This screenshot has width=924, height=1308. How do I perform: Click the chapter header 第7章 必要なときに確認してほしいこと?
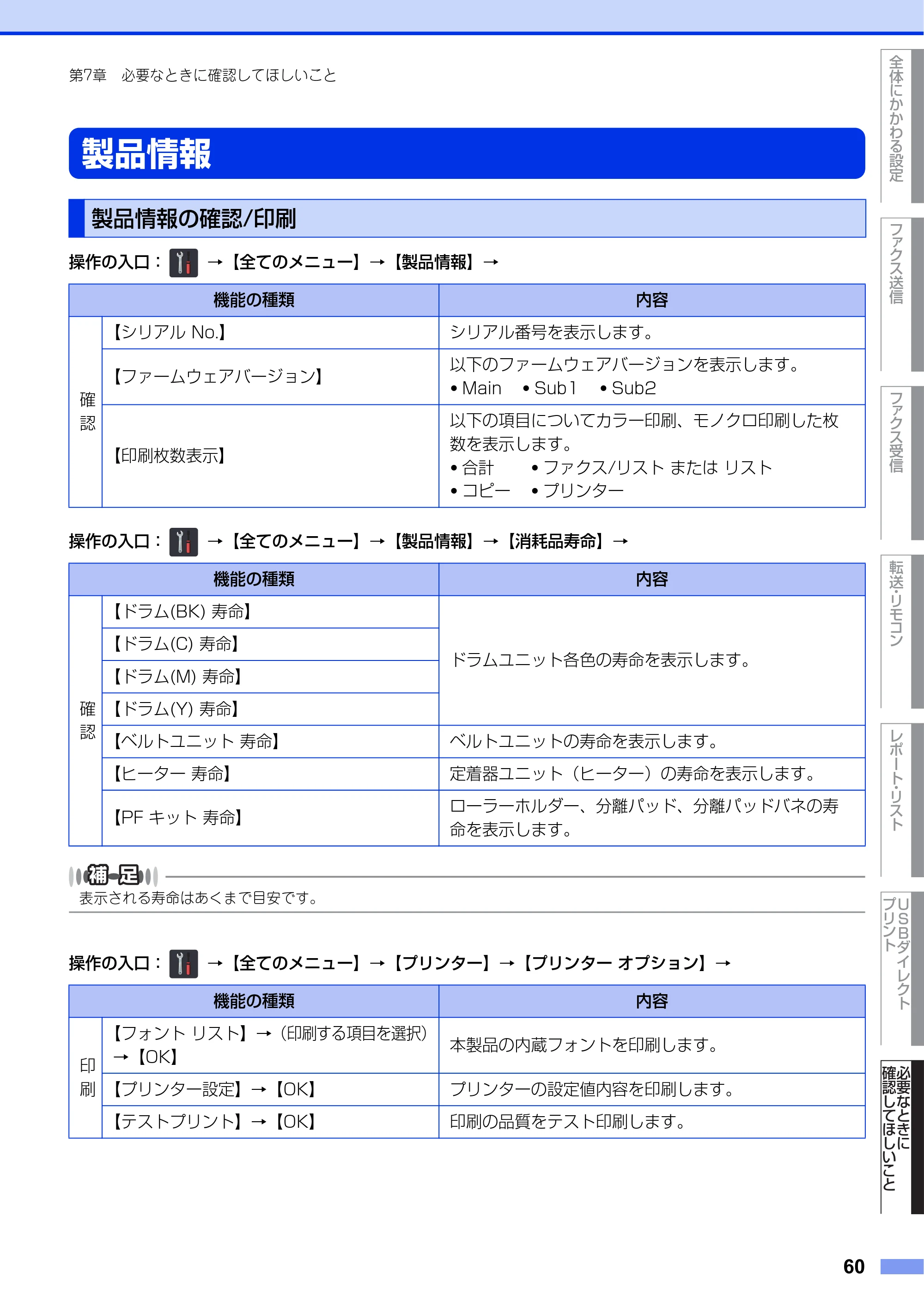pos(203,75)
